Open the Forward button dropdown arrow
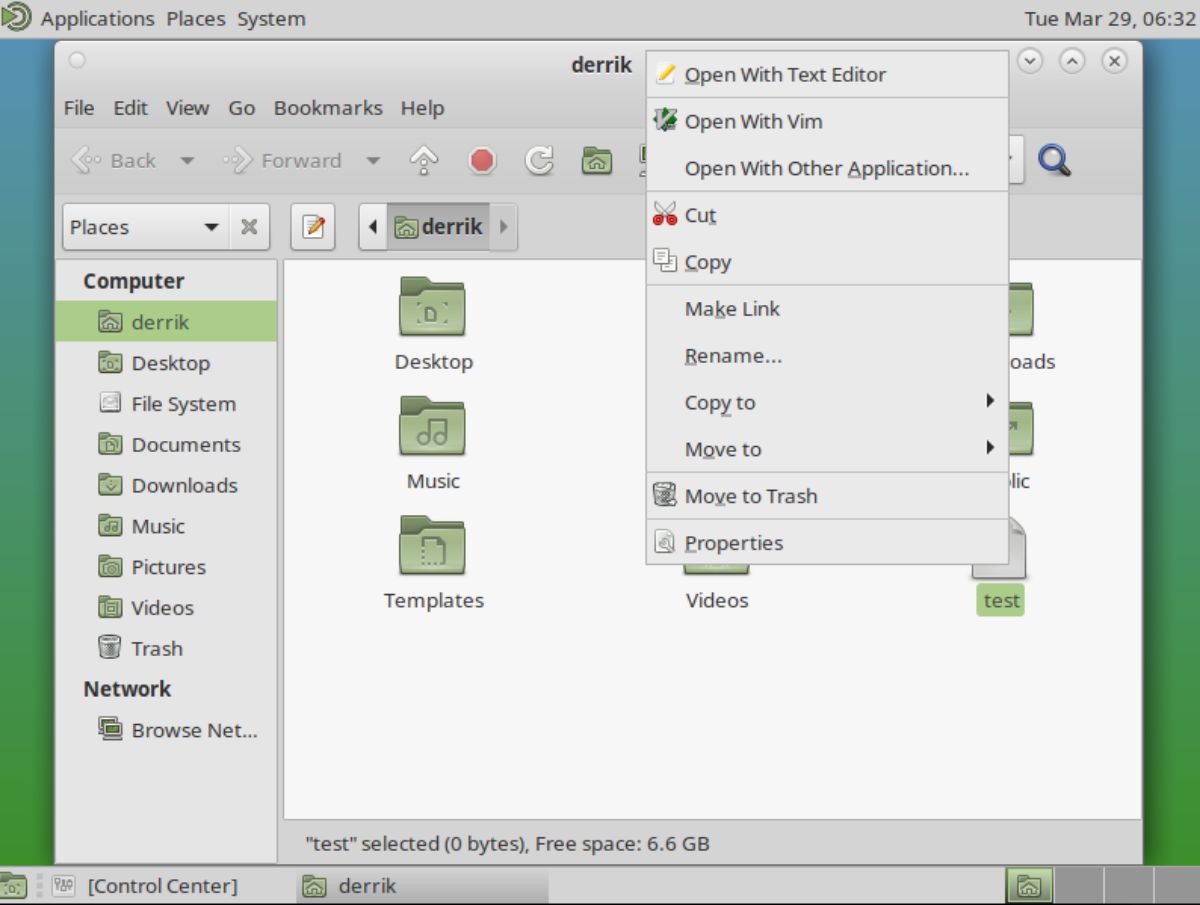Screen dimensions: 1200x905 pos(373,160)
